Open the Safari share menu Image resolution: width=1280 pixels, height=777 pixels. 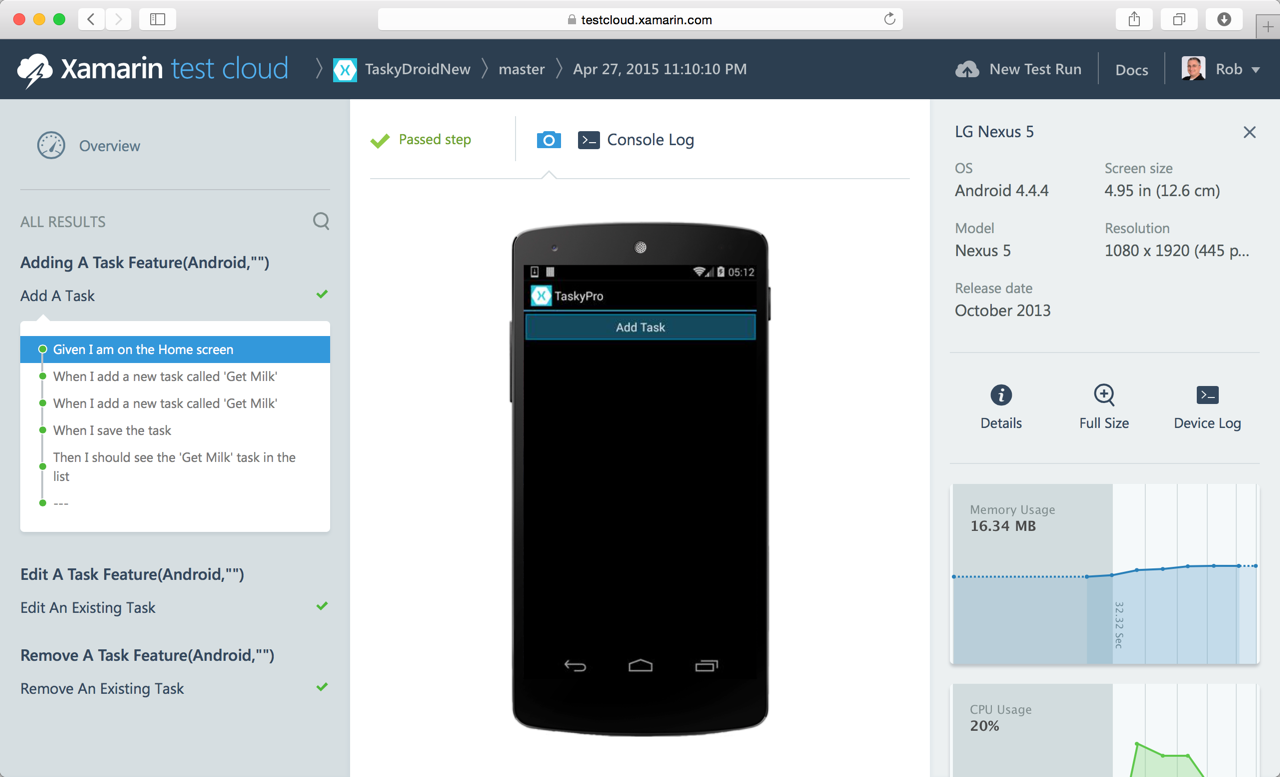click(1134, 19)
